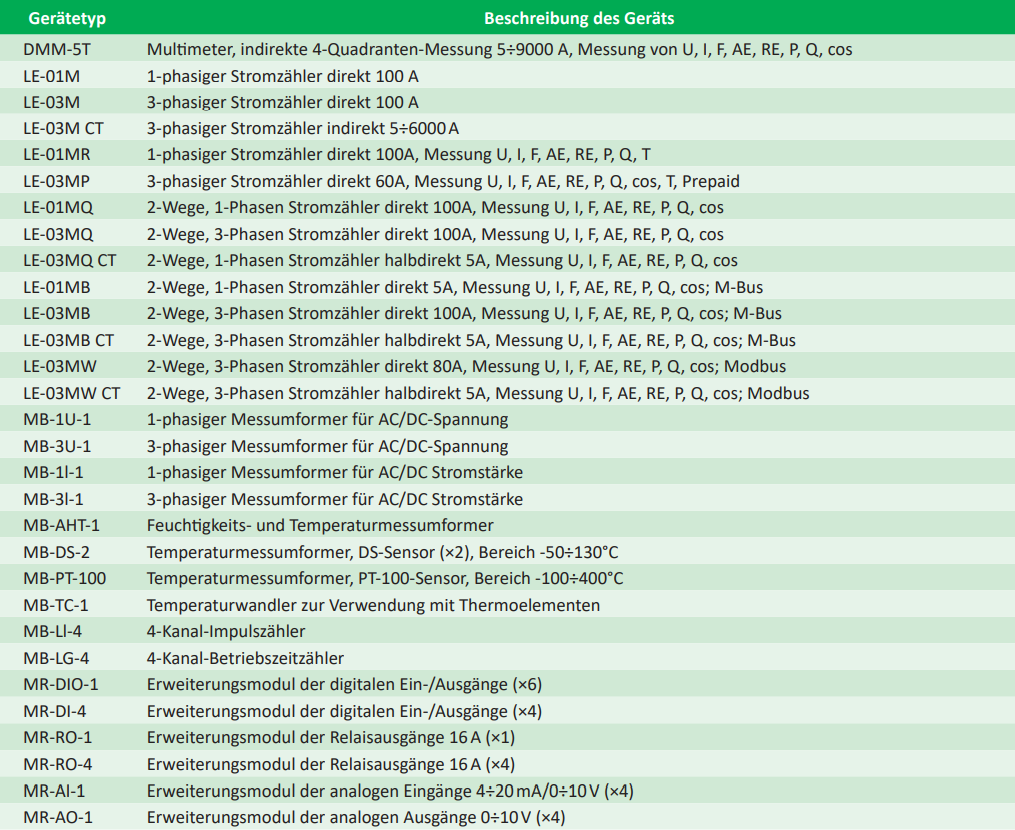The height and width of the screenshot is (830, 1015).
Task: Click the Prepaid meter description for LE-03MP
Action: [x=443, y=181]
